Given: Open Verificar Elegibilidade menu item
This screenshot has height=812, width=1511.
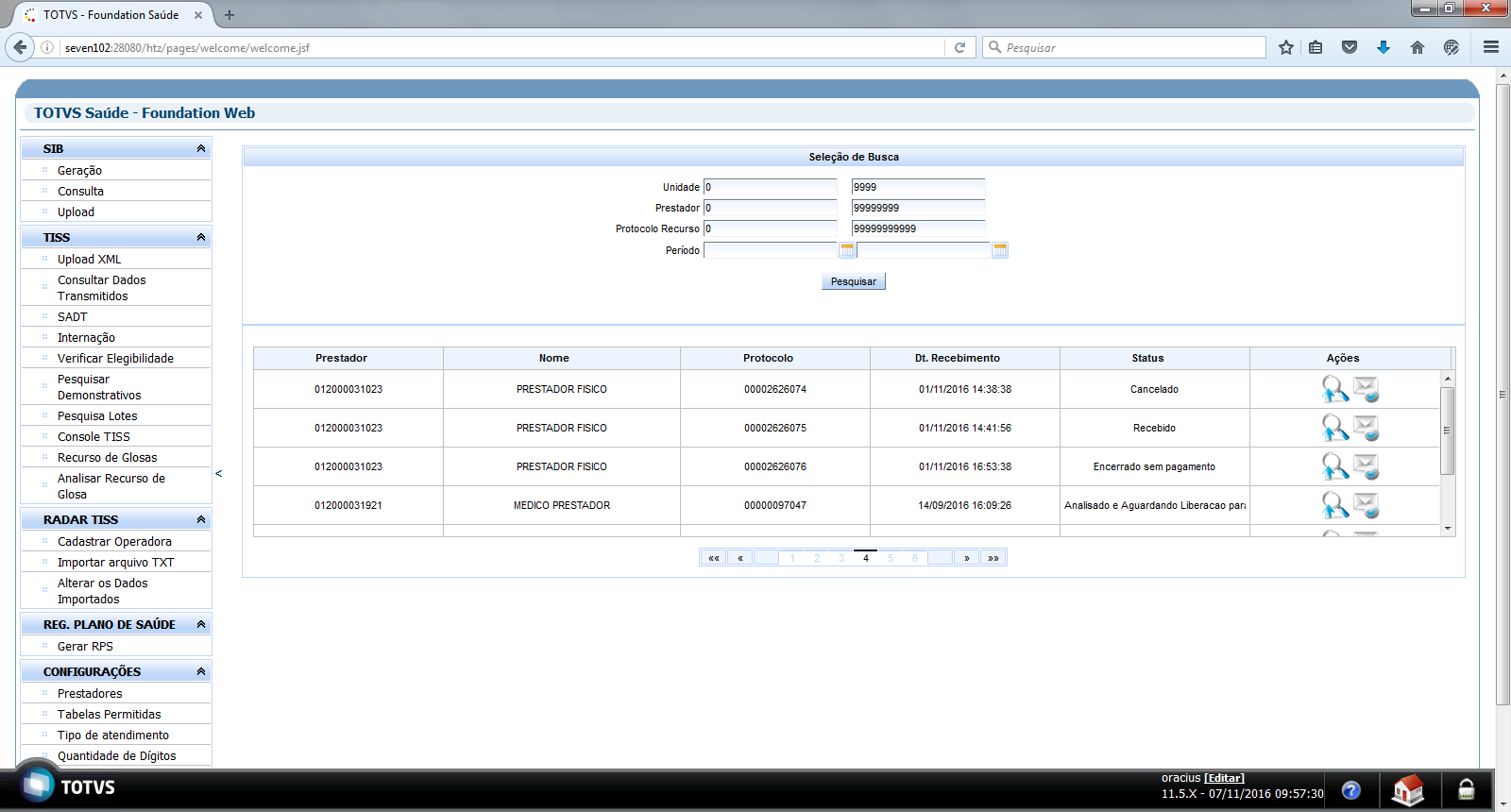Looking at the screenshot, I should tap(115, 359).
